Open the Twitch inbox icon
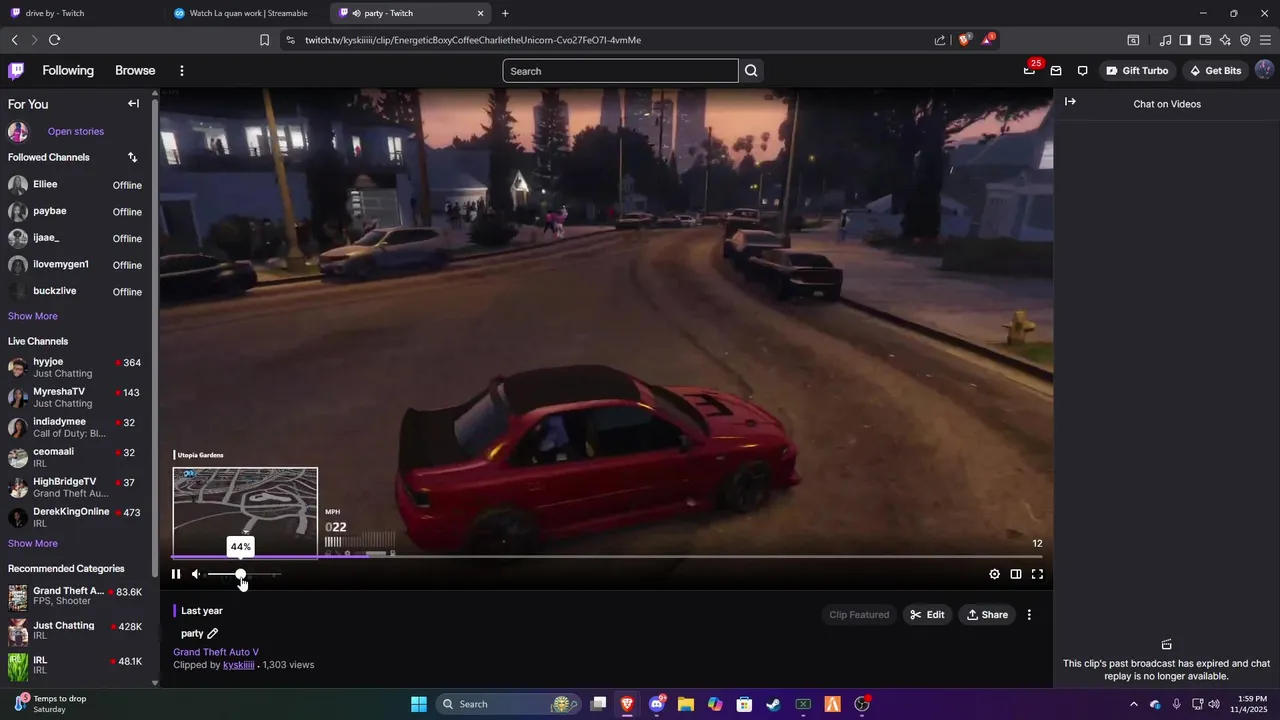 (1056, 71)
